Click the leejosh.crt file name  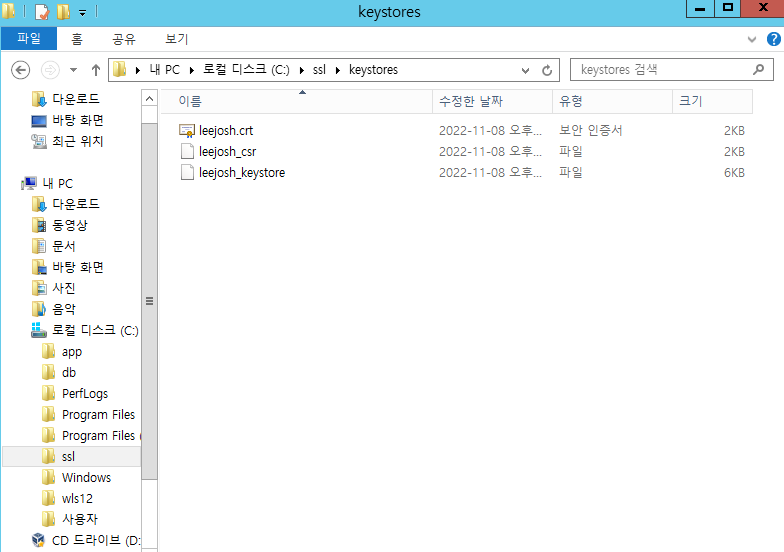coord(226,130)
